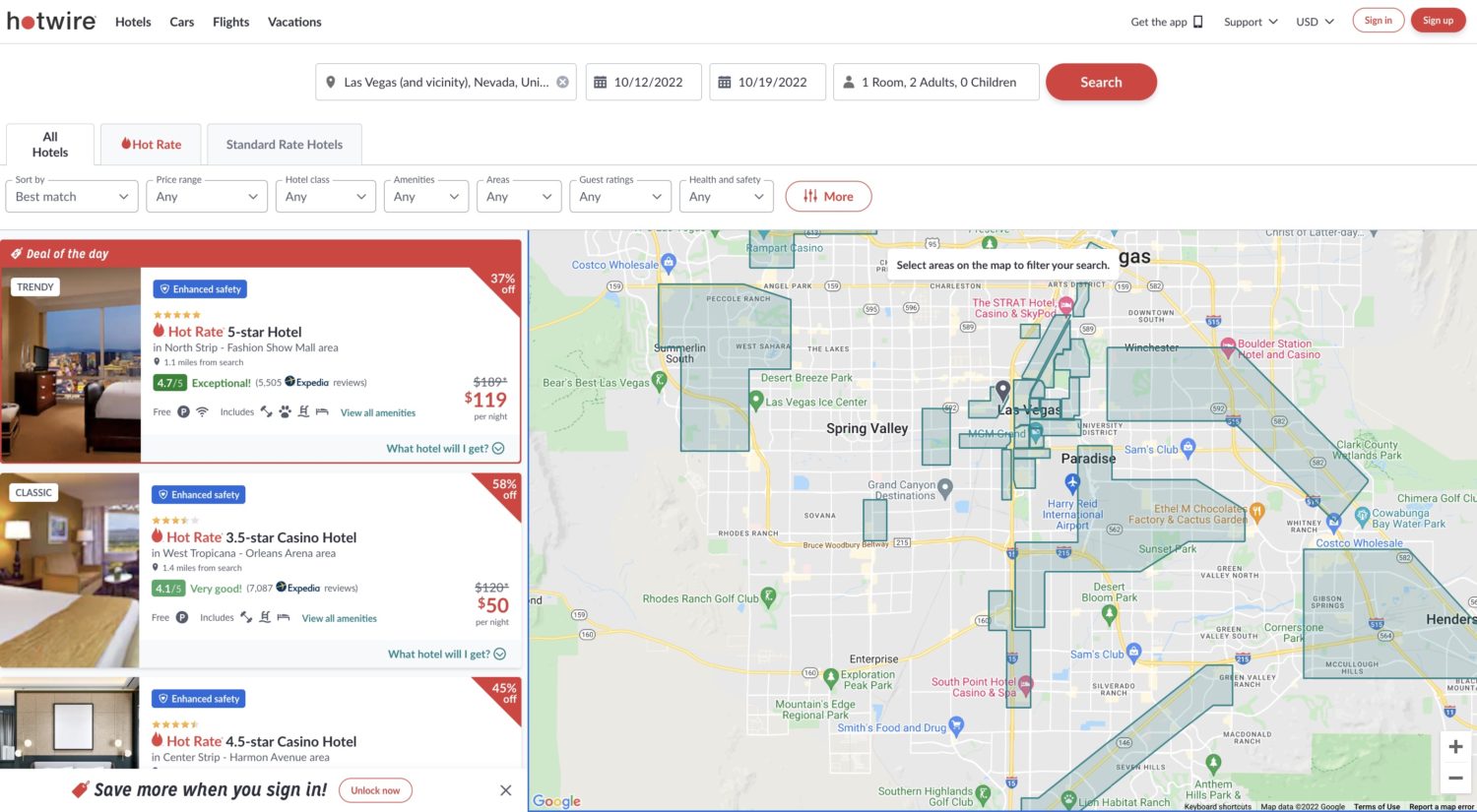Open View all amenities link
The width and height of the screenshot is (1477, 812).
(x=378, y=411)
